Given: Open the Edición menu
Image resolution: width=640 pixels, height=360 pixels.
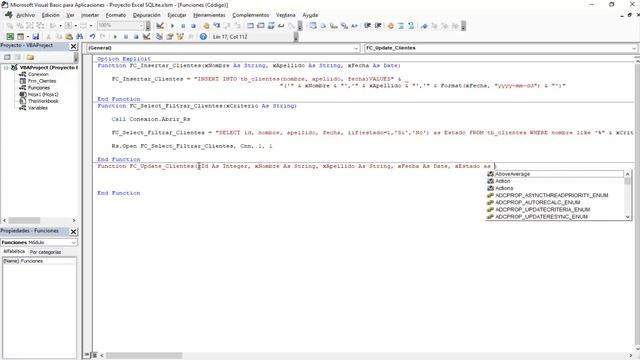Looking at the screenshot, I should (x=51, y=15).
